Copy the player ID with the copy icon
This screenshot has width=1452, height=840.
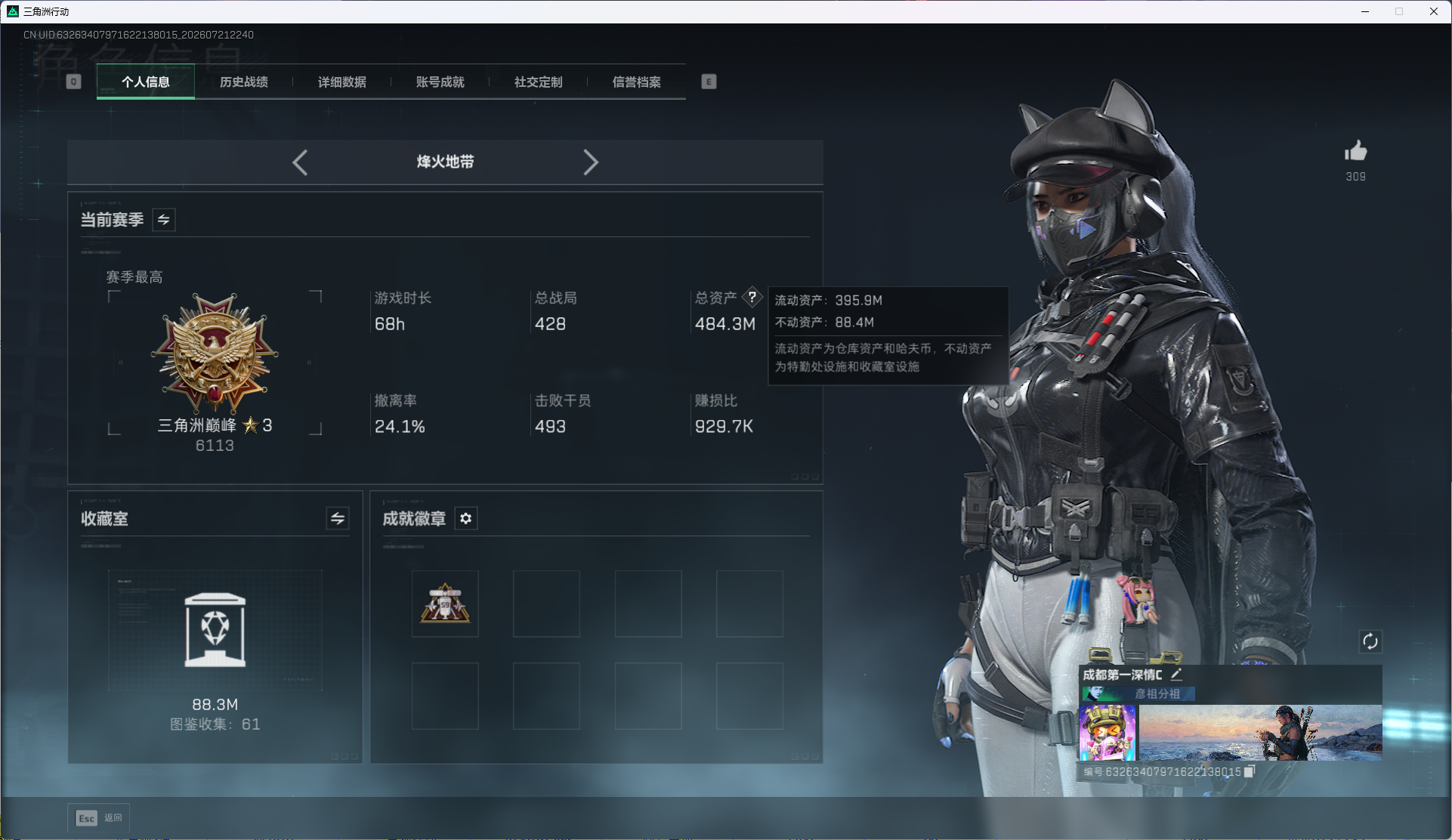pos(1250,771)
